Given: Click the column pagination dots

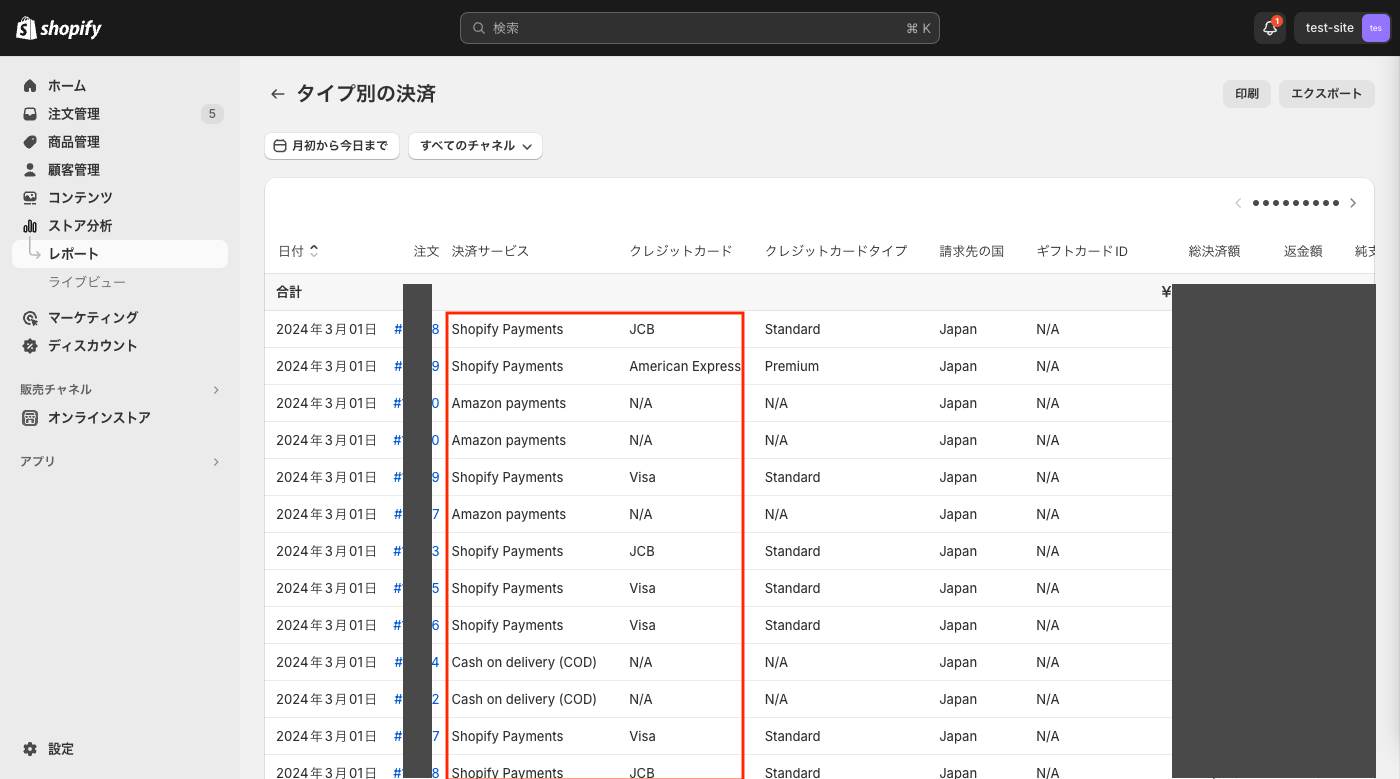Looking at the screenshot, I should 1296,203.
